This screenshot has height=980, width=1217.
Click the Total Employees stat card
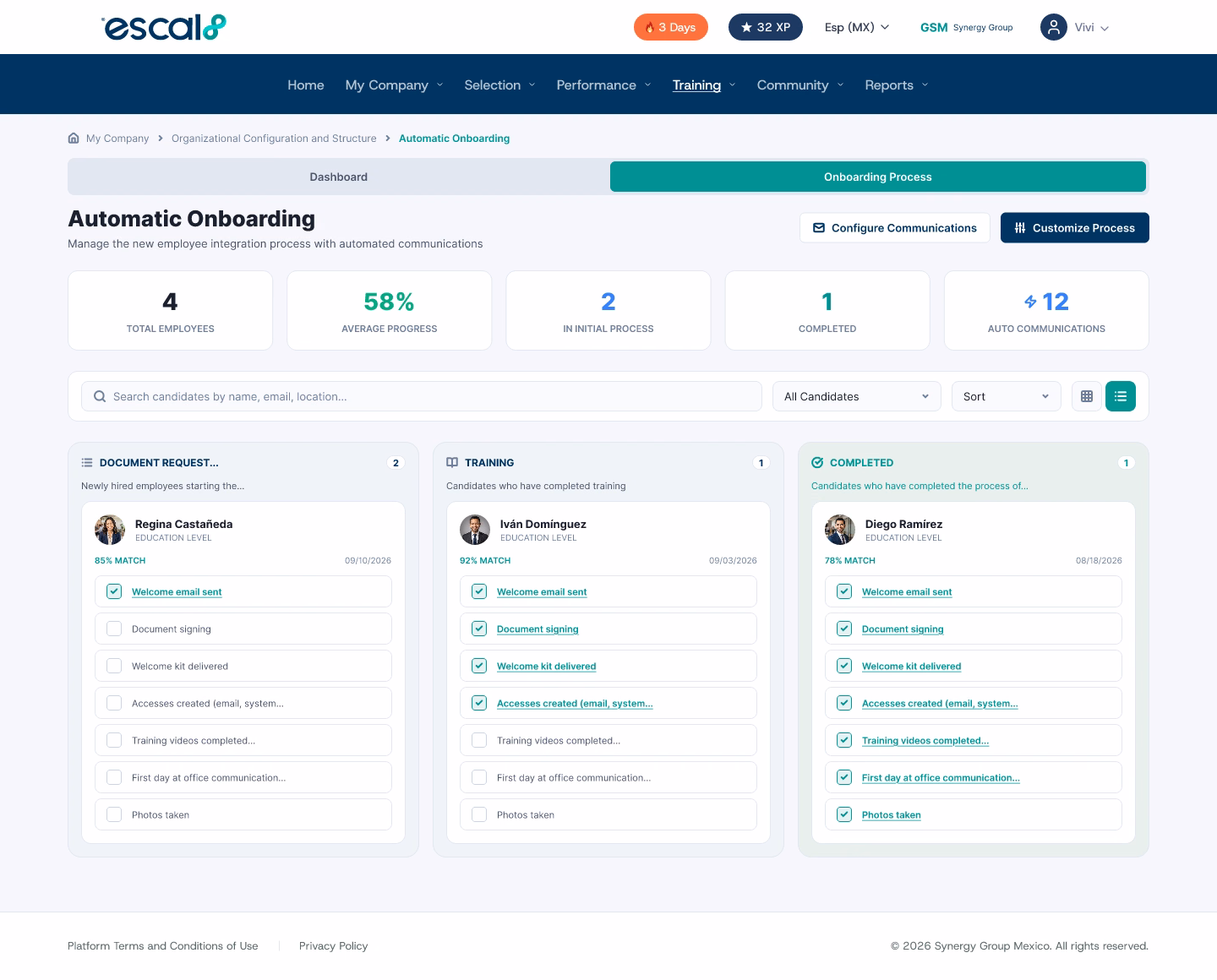(x=170, y=310)
